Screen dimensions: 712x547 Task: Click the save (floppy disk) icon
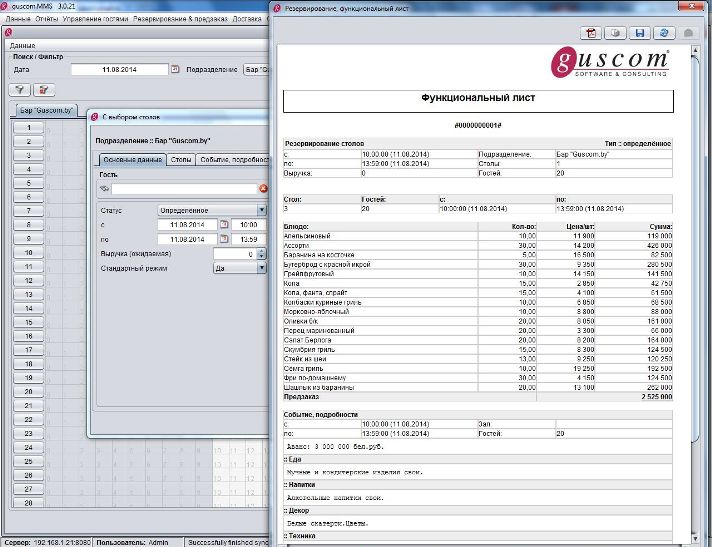click(640, 33)
